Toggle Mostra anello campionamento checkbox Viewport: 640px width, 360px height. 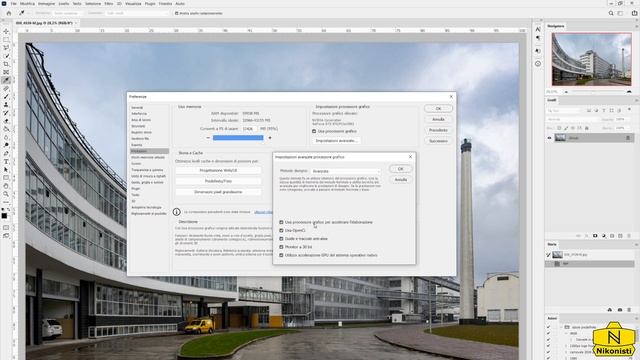(176, 13)
